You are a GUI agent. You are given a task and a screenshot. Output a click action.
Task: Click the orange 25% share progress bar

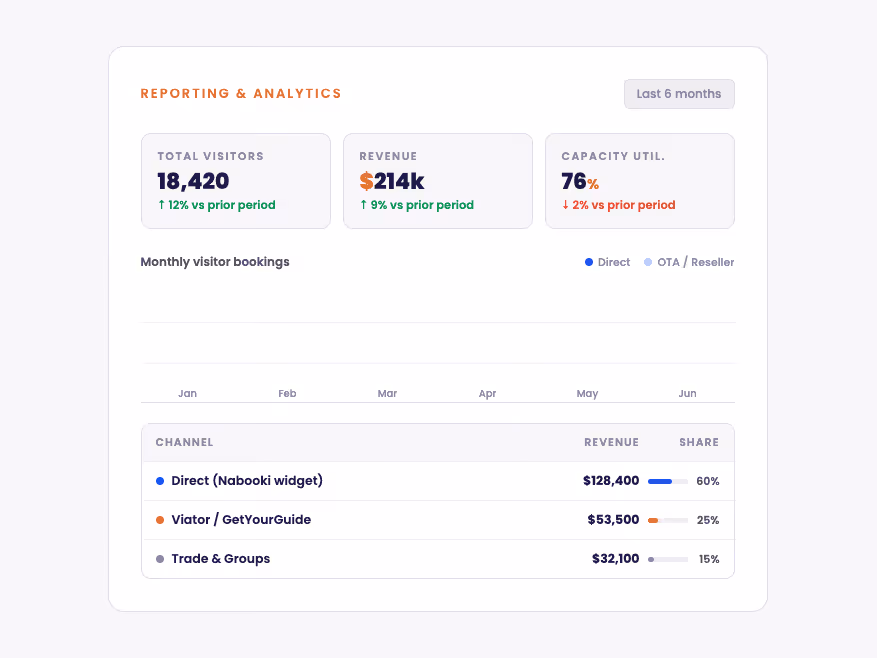(x=668, y=520)
